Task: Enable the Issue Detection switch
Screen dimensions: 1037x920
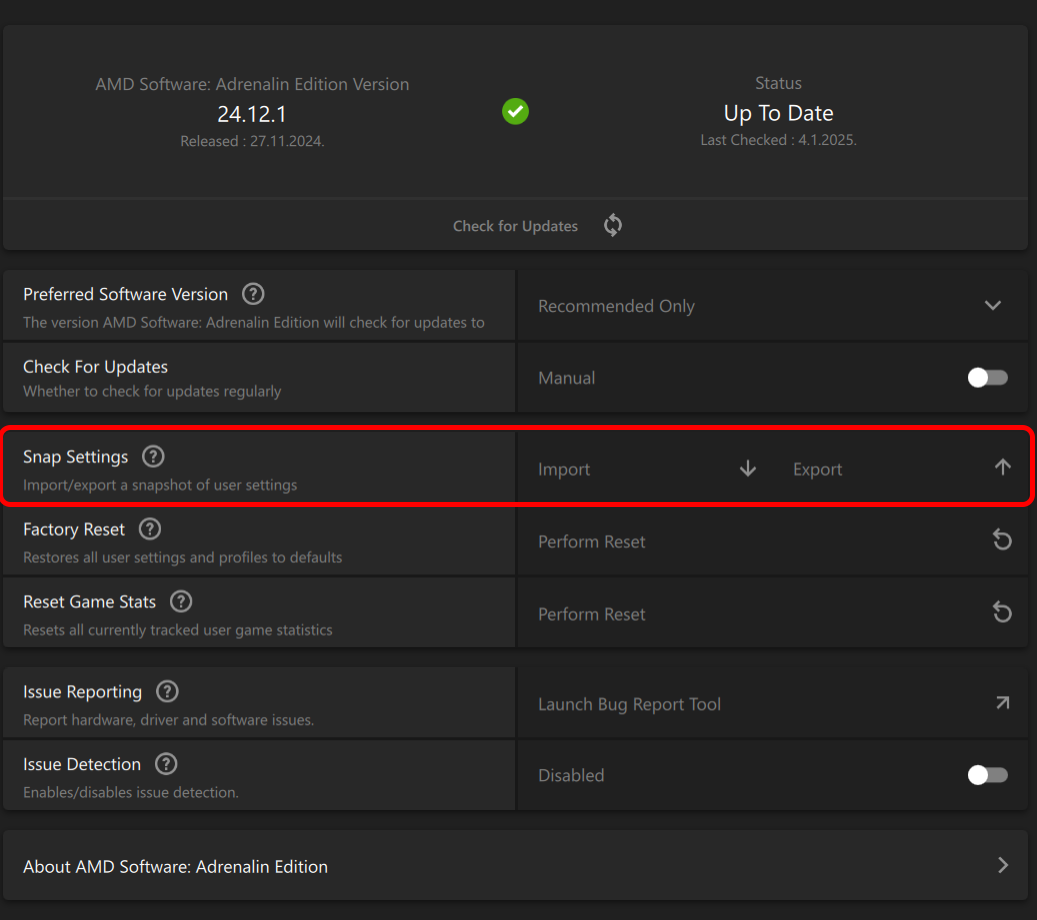Action: (x=987, y=774)
